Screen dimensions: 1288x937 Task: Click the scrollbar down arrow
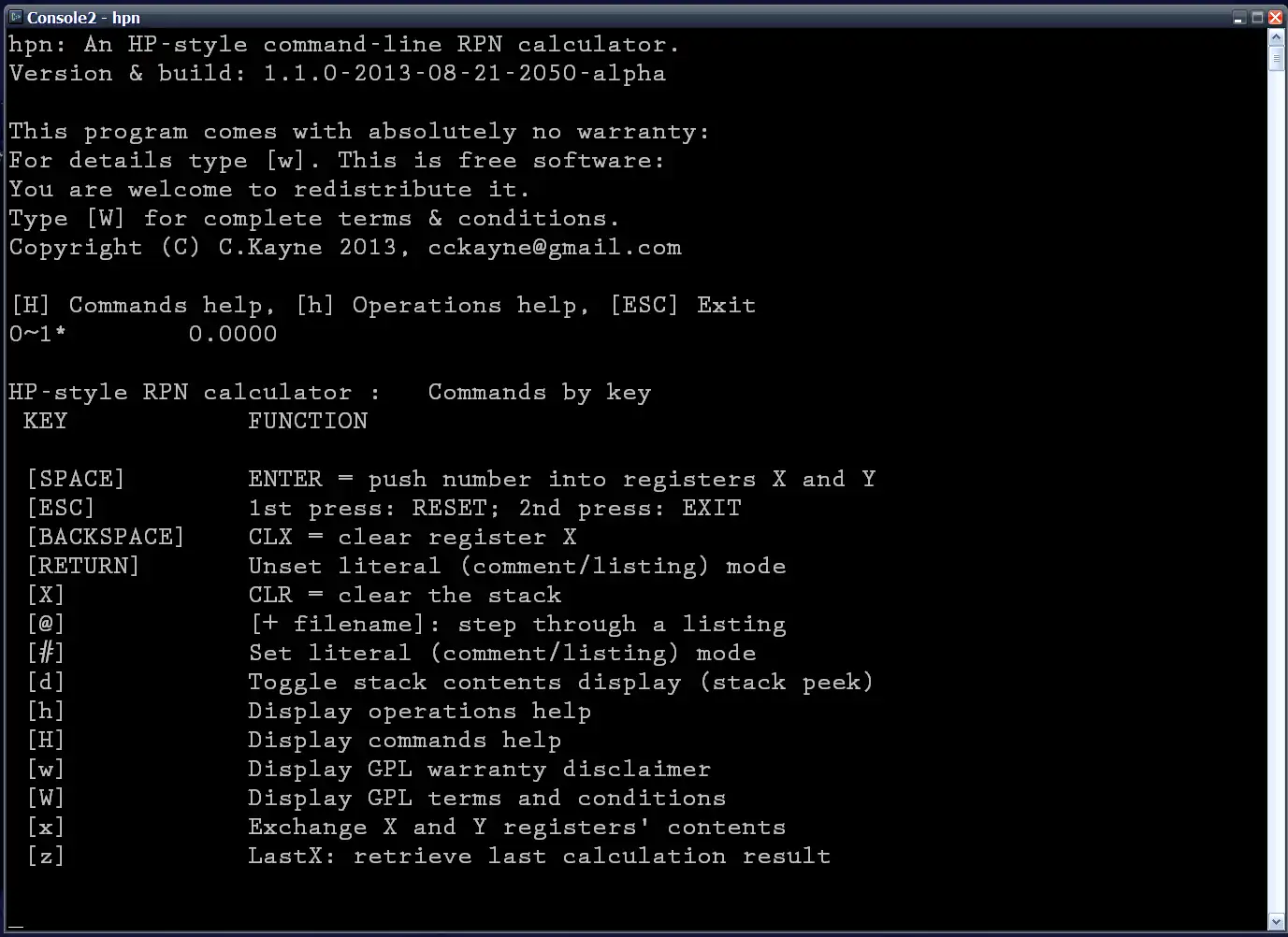click(1276, 922)
